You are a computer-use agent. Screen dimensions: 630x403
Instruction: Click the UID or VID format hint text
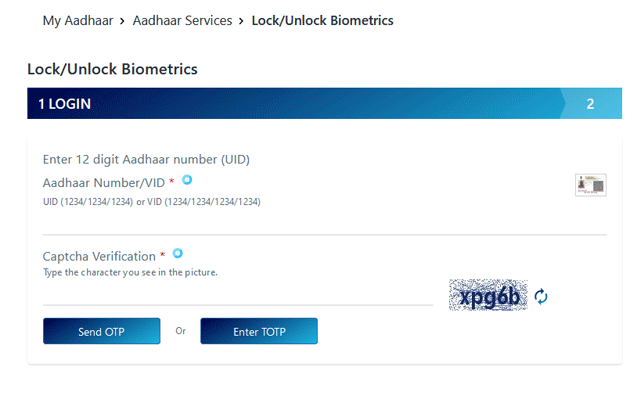[151, 202]
